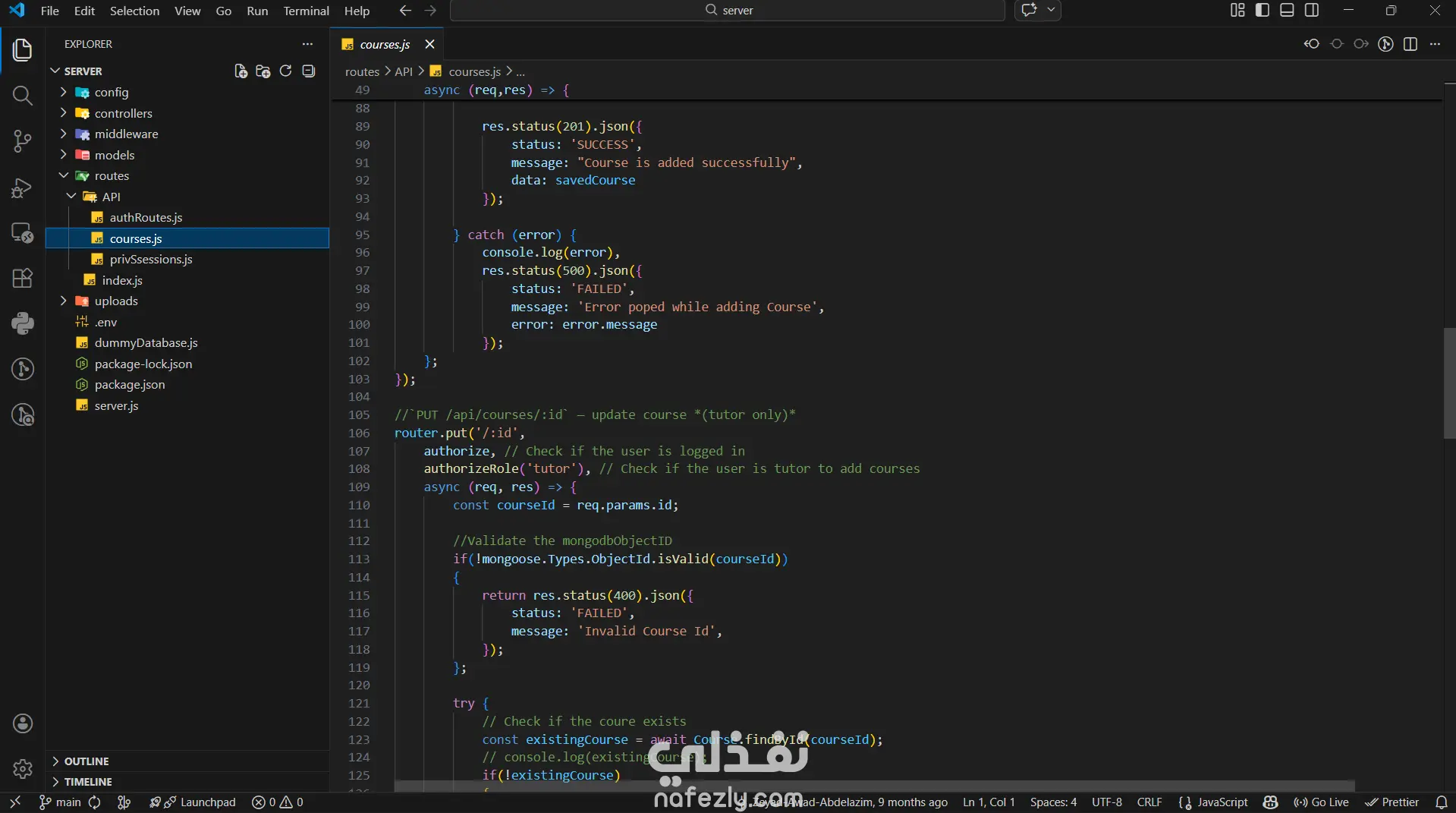Collapse the API folder

(x=71, y=197)
